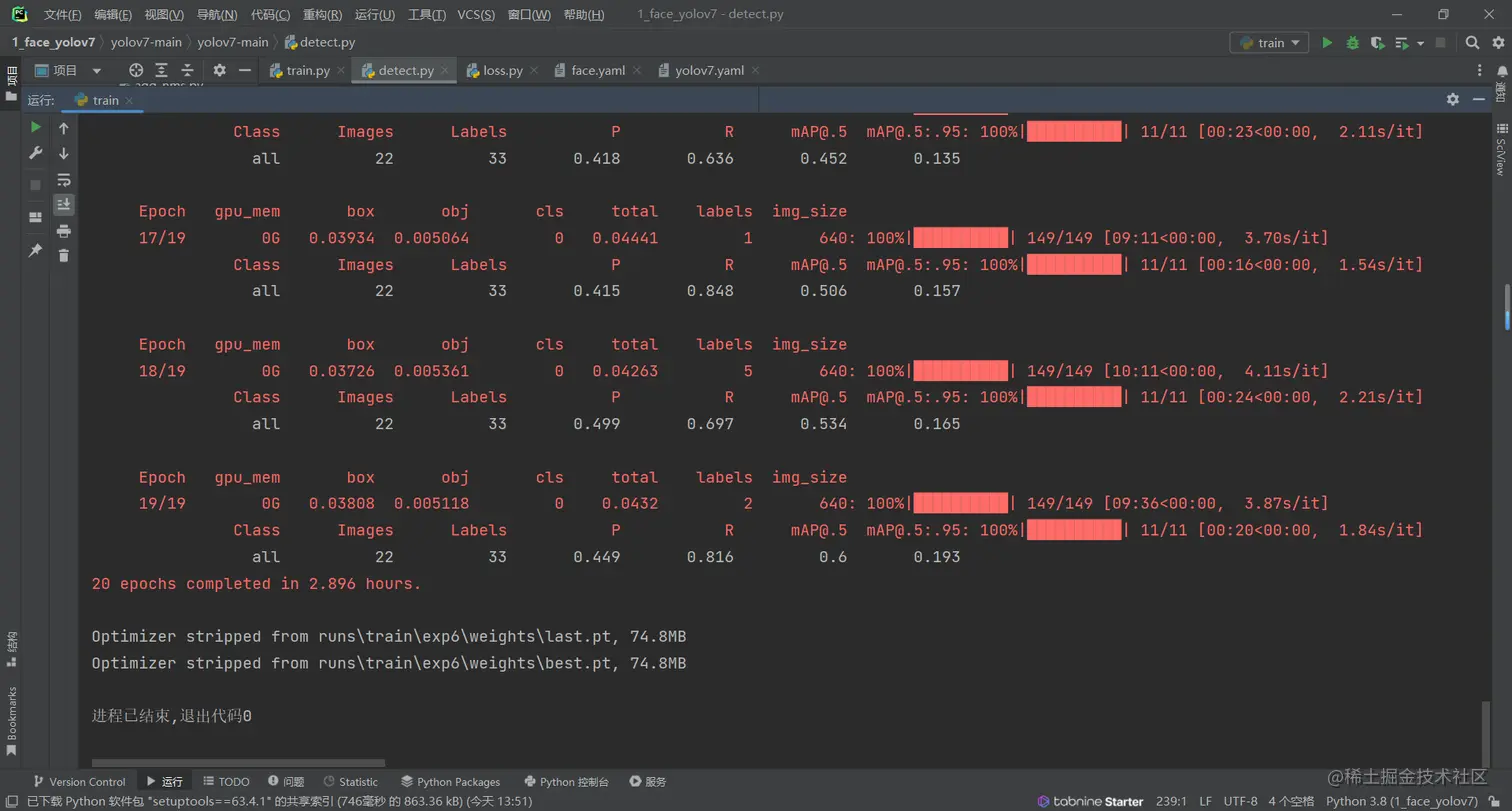Screen dimensions: 1512x811
Task: Clear console output with trash icon
Action: tap(64, 256)
